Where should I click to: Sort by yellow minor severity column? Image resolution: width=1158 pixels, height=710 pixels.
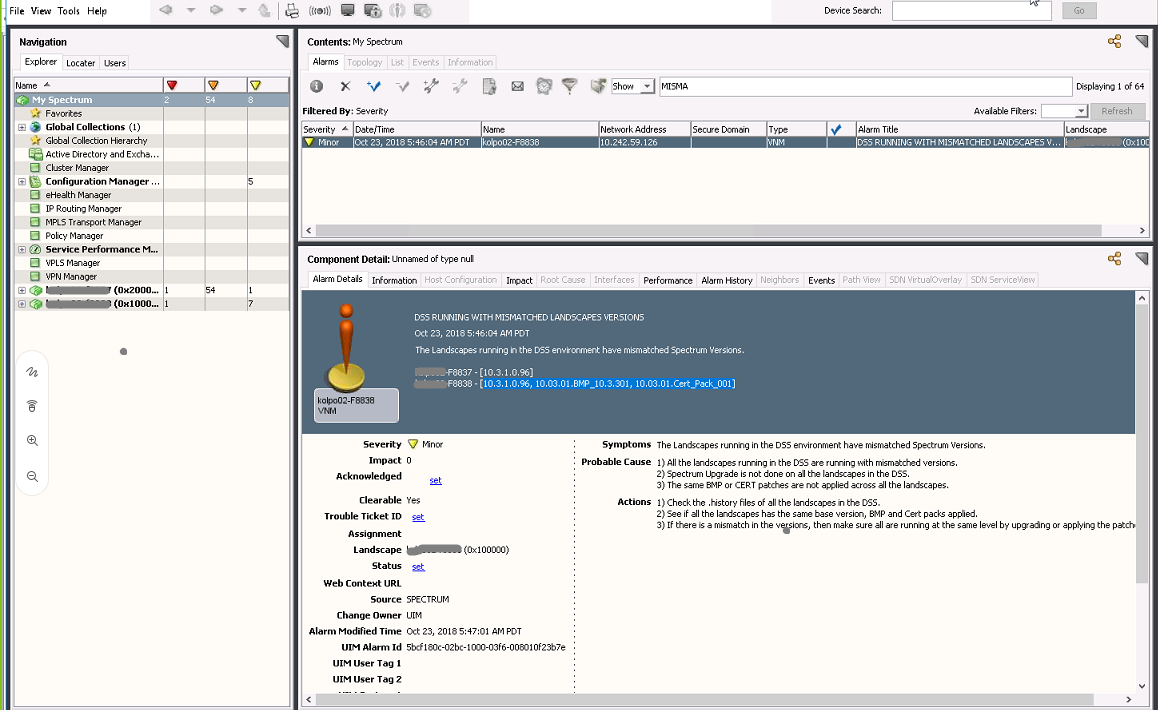[x=255, y=86]
